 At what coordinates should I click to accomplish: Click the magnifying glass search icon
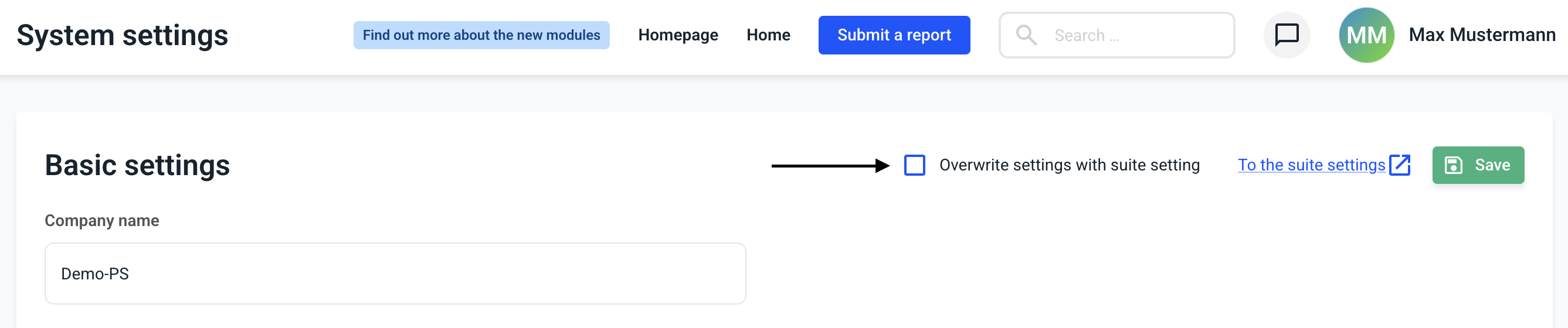(1026, 35)
